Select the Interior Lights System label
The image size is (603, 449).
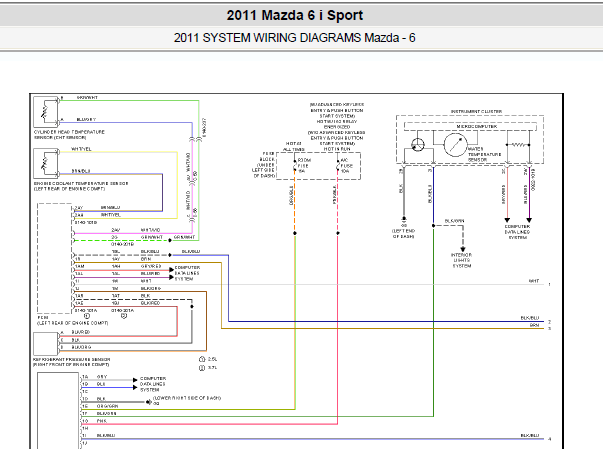[461, 260]
